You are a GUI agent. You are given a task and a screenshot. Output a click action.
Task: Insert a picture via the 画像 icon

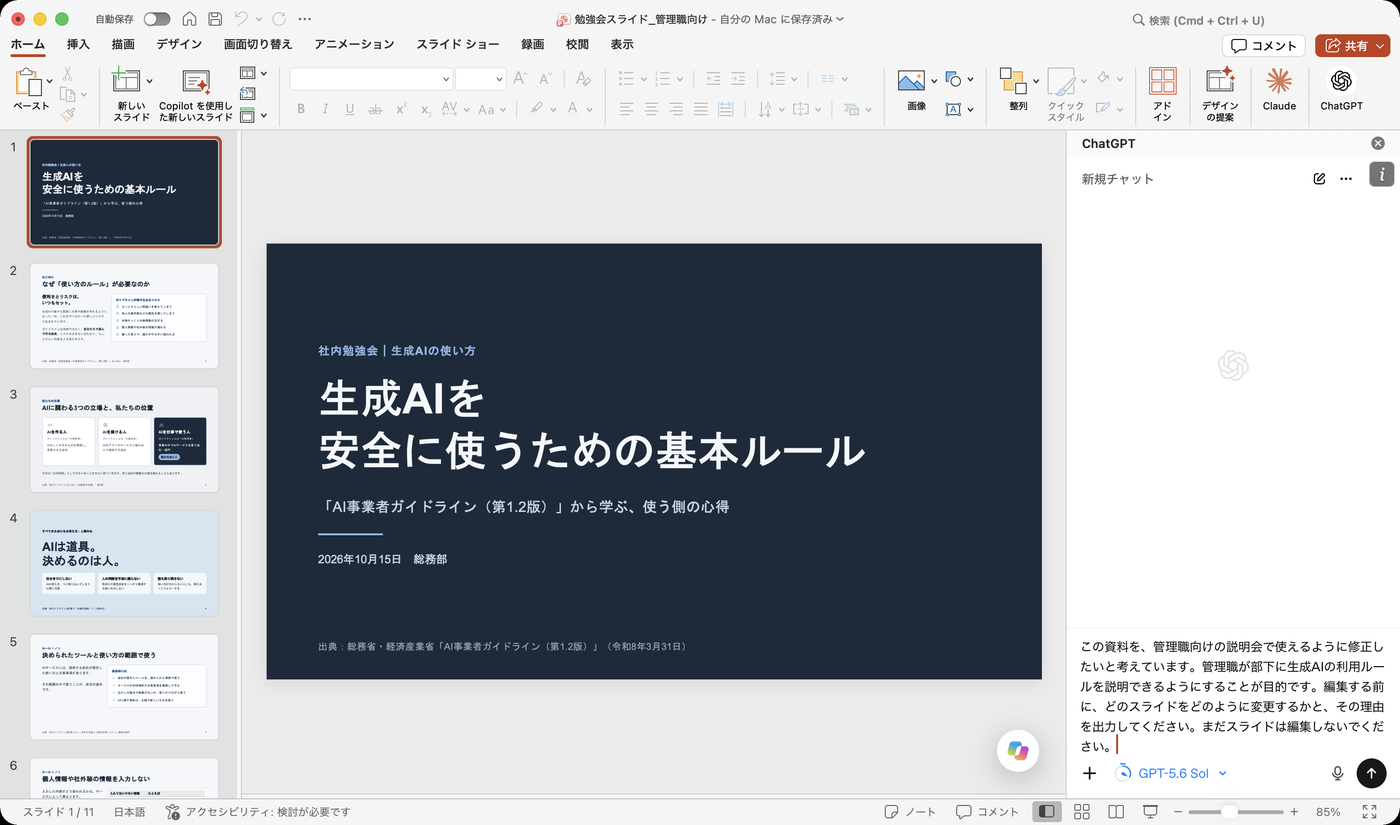(910, 81)
